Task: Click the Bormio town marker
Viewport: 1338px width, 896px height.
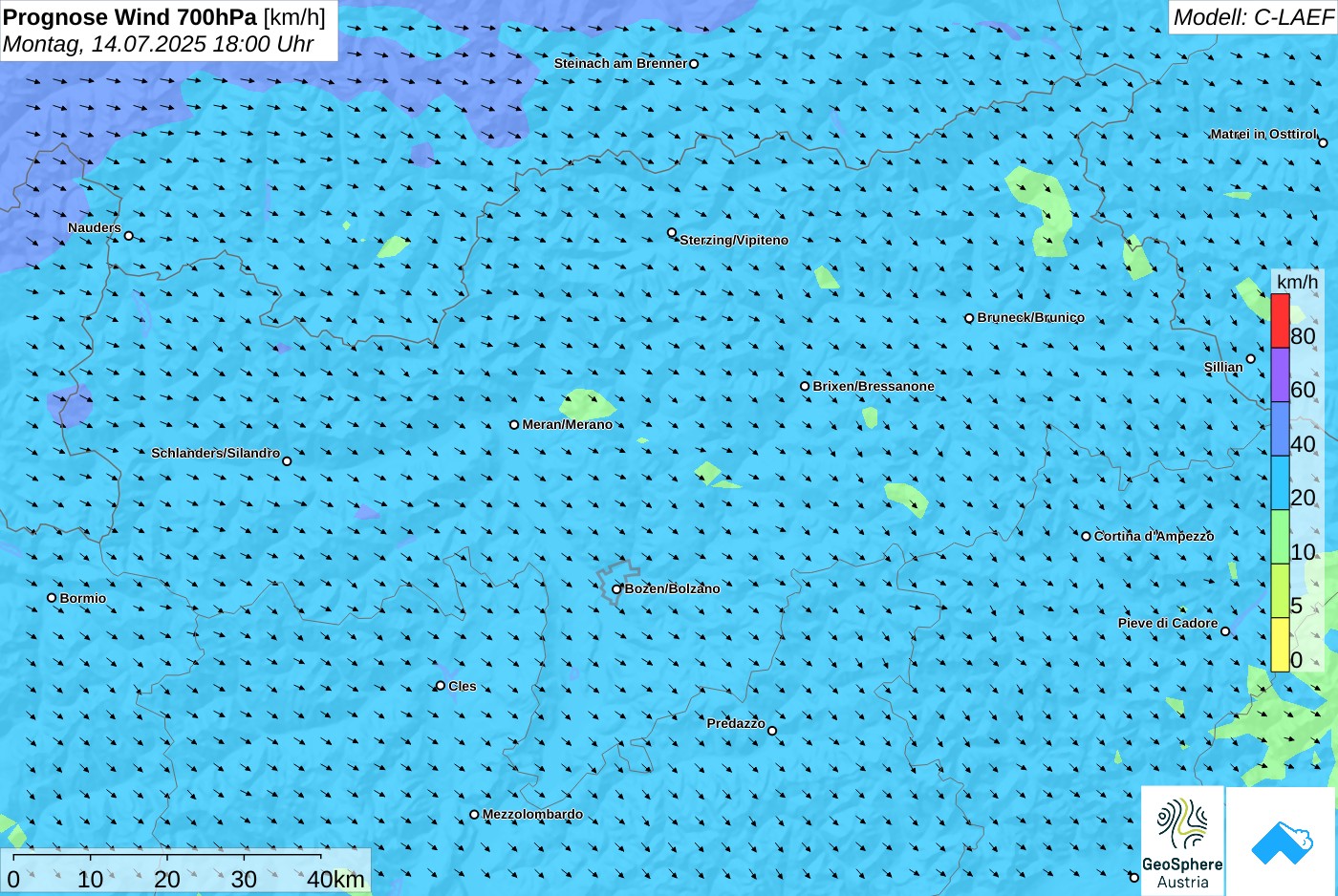Action: pyautogui.click(x=52, y=598)
